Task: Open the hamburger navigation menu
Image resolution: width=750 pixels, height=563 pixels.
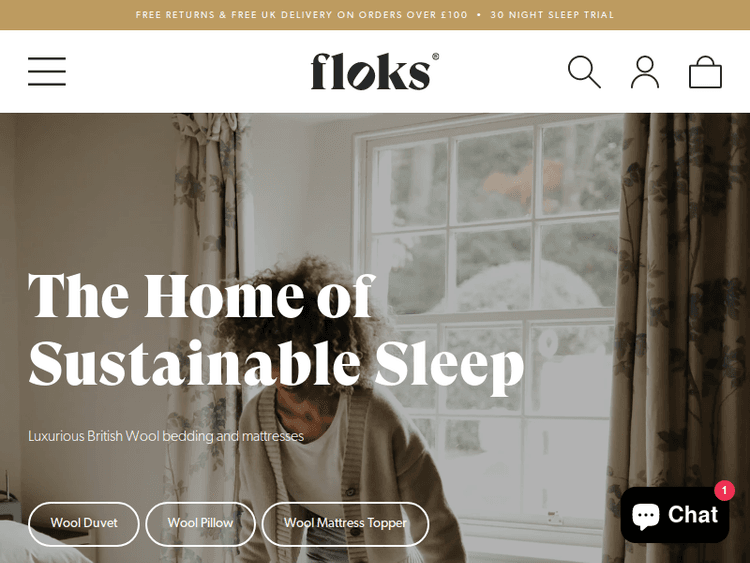Action: tap(47, 71)
